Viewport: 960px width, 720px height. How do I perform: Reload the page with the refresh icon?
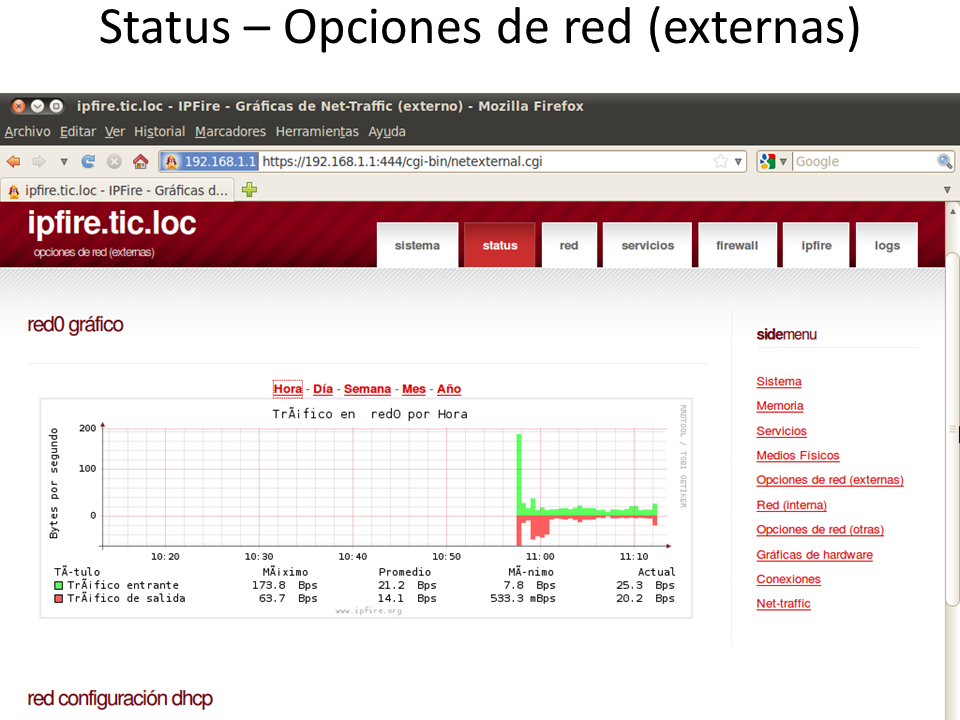(88, 161)
